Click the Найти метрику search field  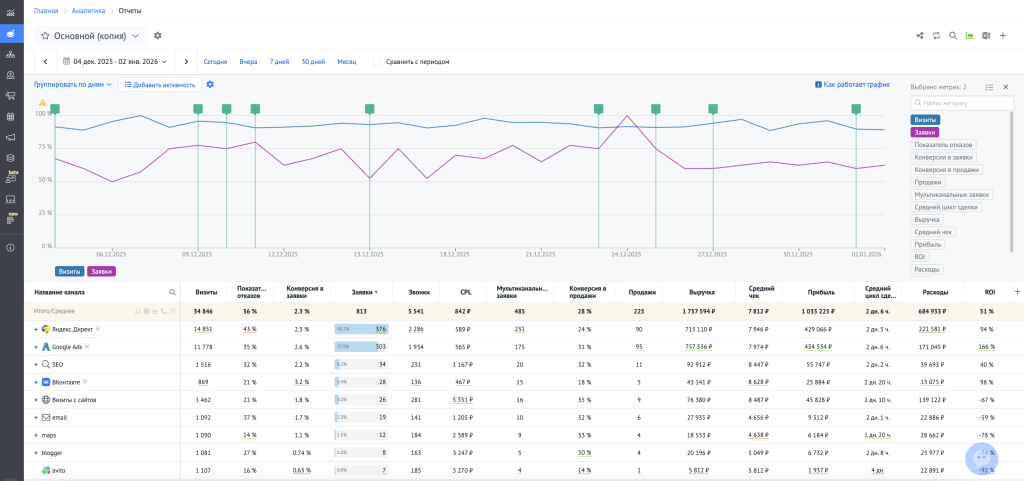[958, 103]
